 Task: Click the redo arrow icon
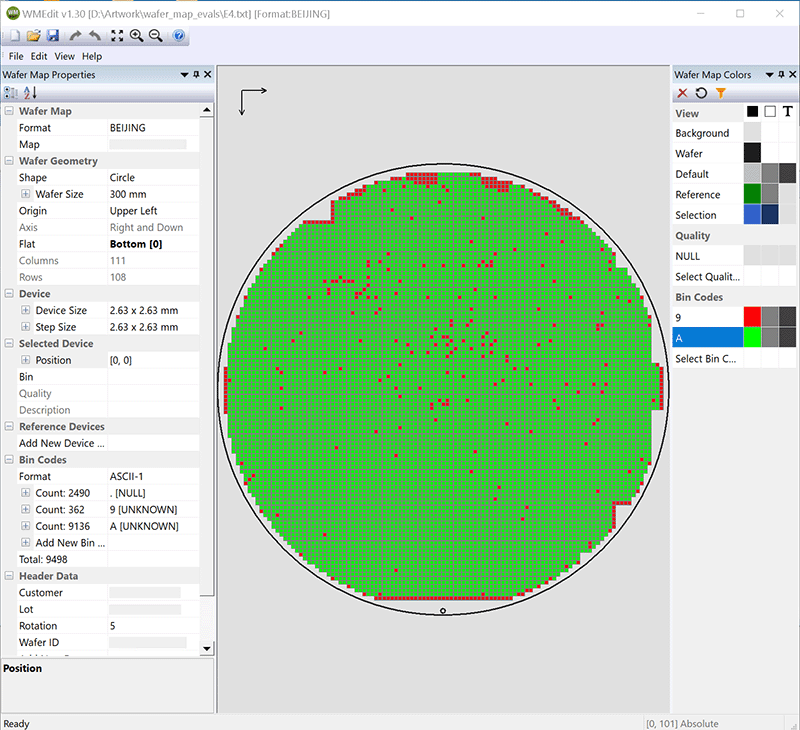(x=76, y=36)
